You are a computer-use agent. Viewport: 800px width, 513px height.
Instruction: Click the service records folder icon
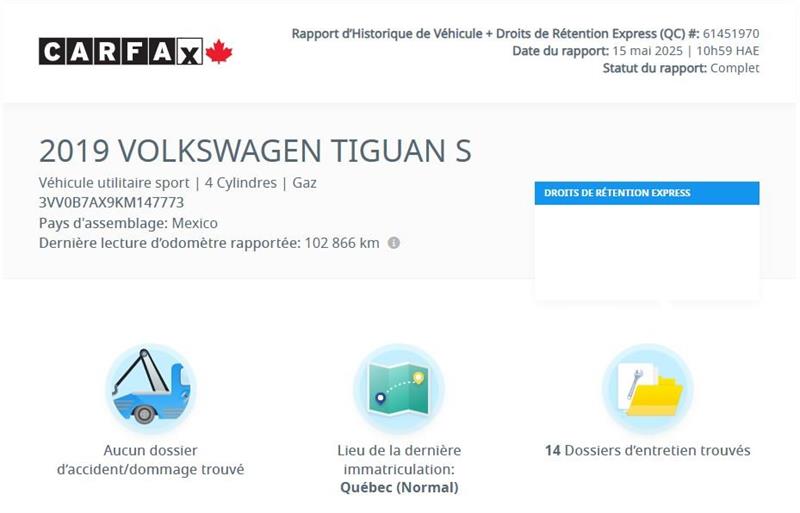pyautogui.click(x=647, y=388)
